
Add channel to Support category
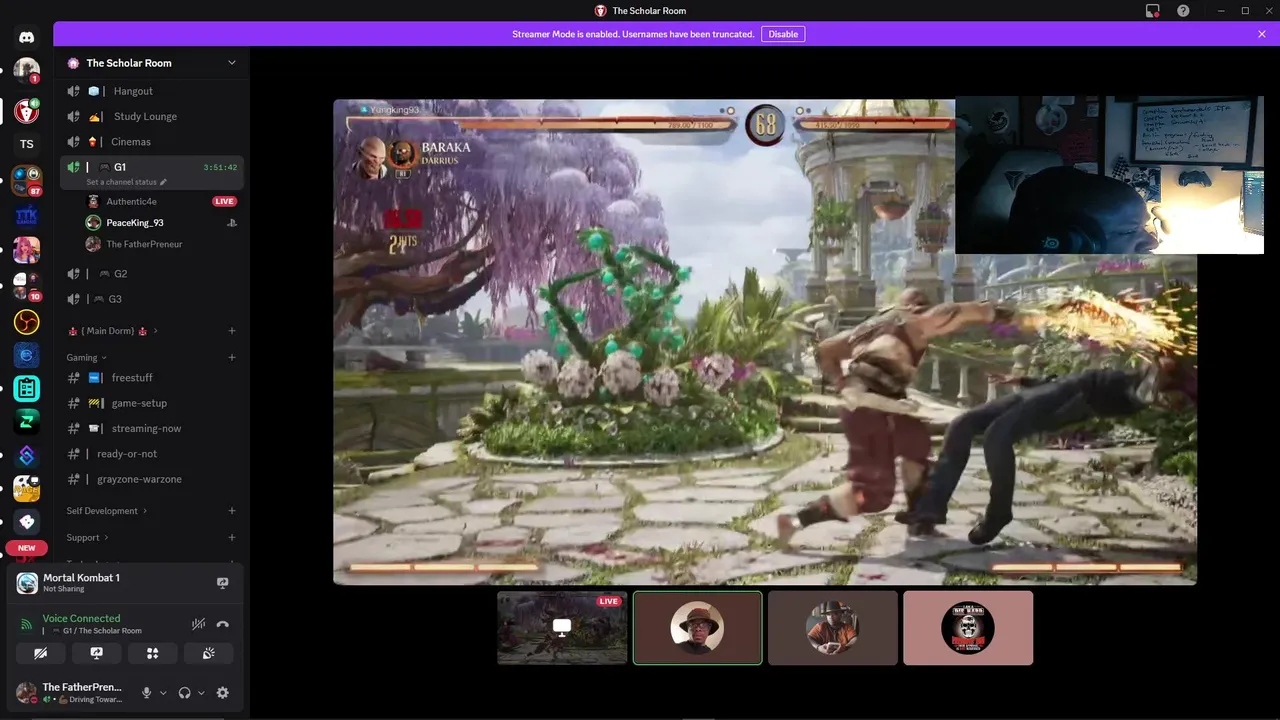[x=232, y=537]
